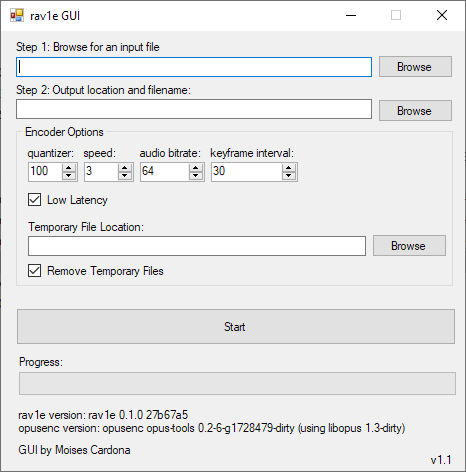The height and width of the screenshot is (472, 466).
Task: Increase the quantizer value with up arrow
Action: [69, 168]
